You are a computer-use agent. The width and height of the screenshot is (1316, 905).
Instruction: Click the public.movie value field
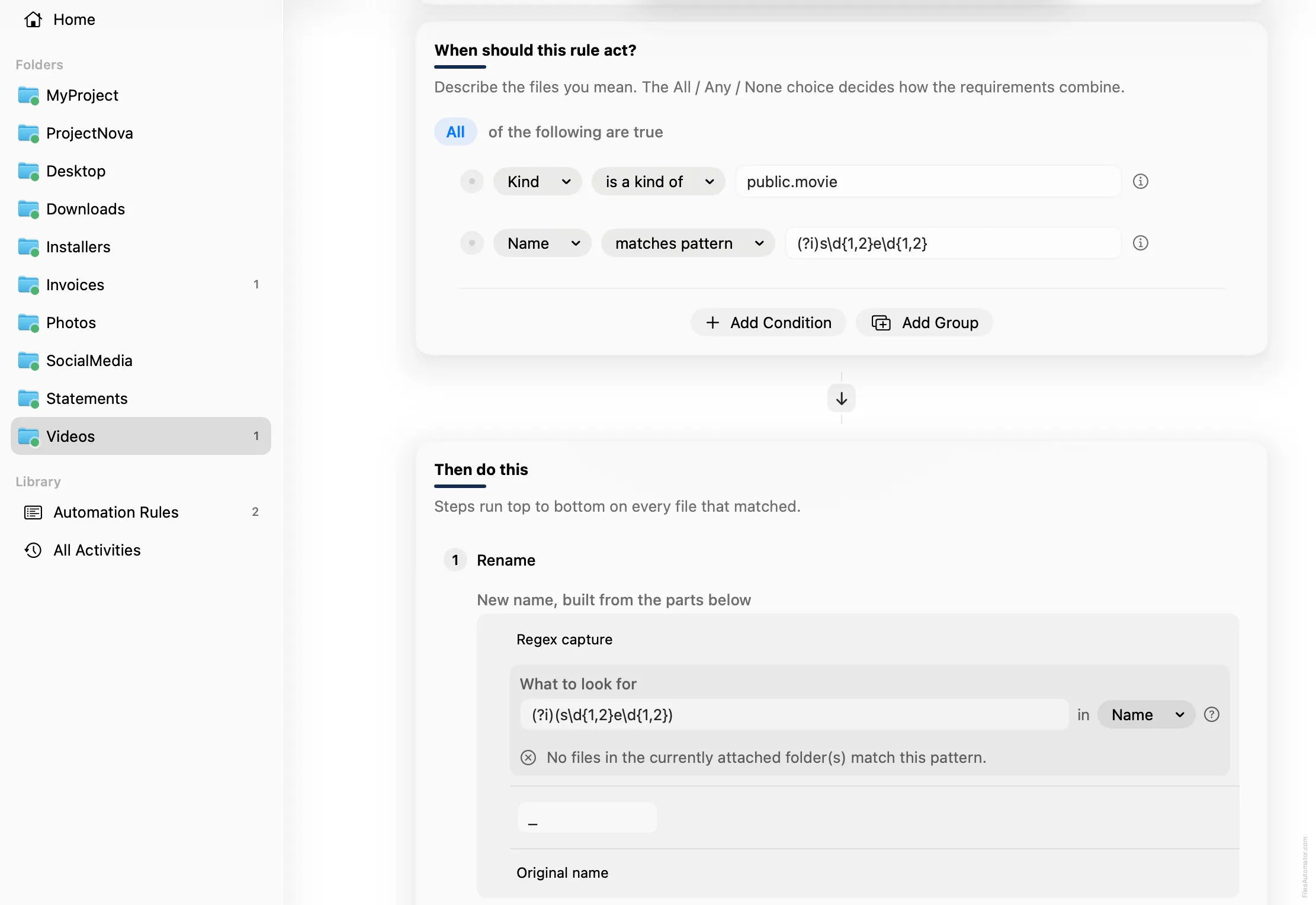928,181
